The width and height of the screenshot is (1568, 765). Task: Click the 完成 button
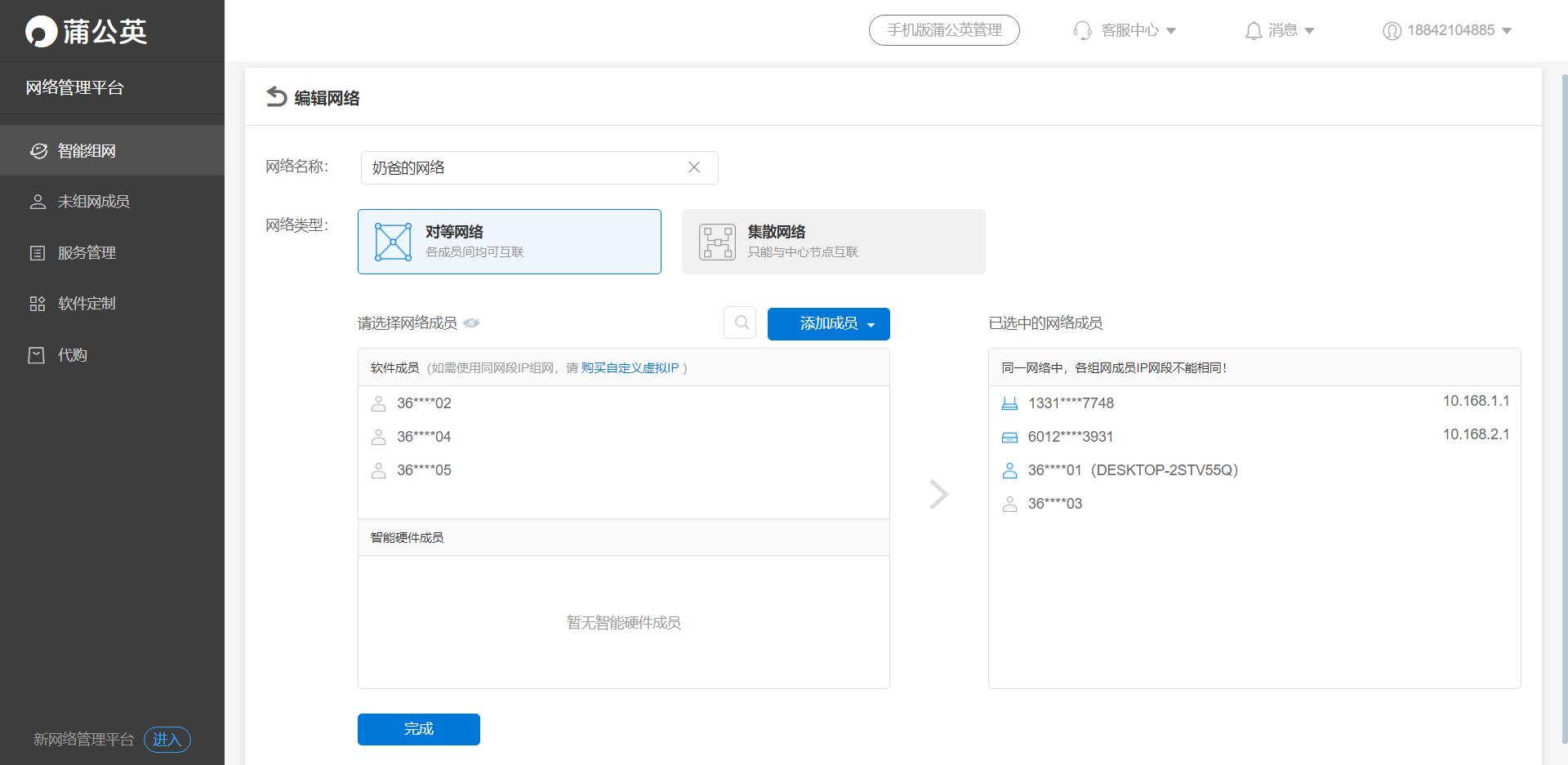pos(418,729)
